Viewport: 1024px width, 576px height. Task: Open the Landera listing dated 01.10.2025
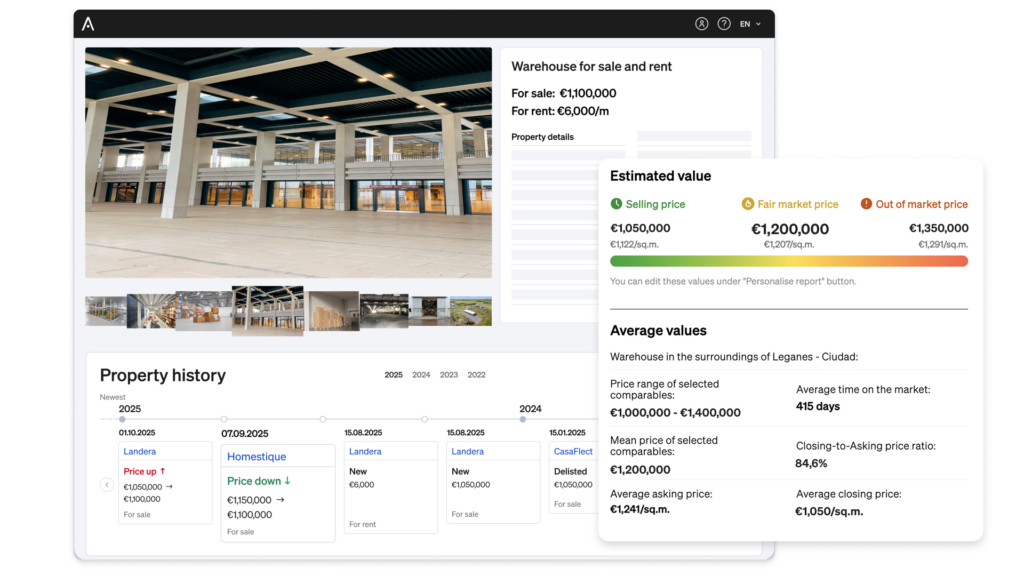[x=139, y=451]
